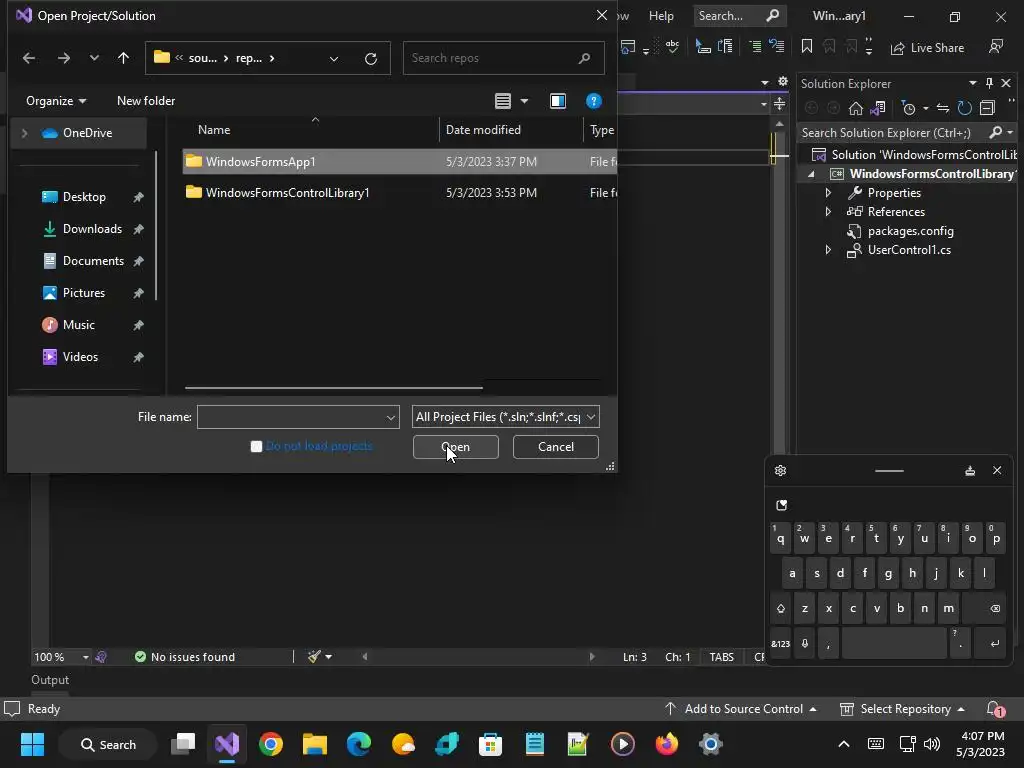Screen dimensions: 1024x768
Task: Click Pending Changes Filter clock icon
Action: (x=908, y=108)
